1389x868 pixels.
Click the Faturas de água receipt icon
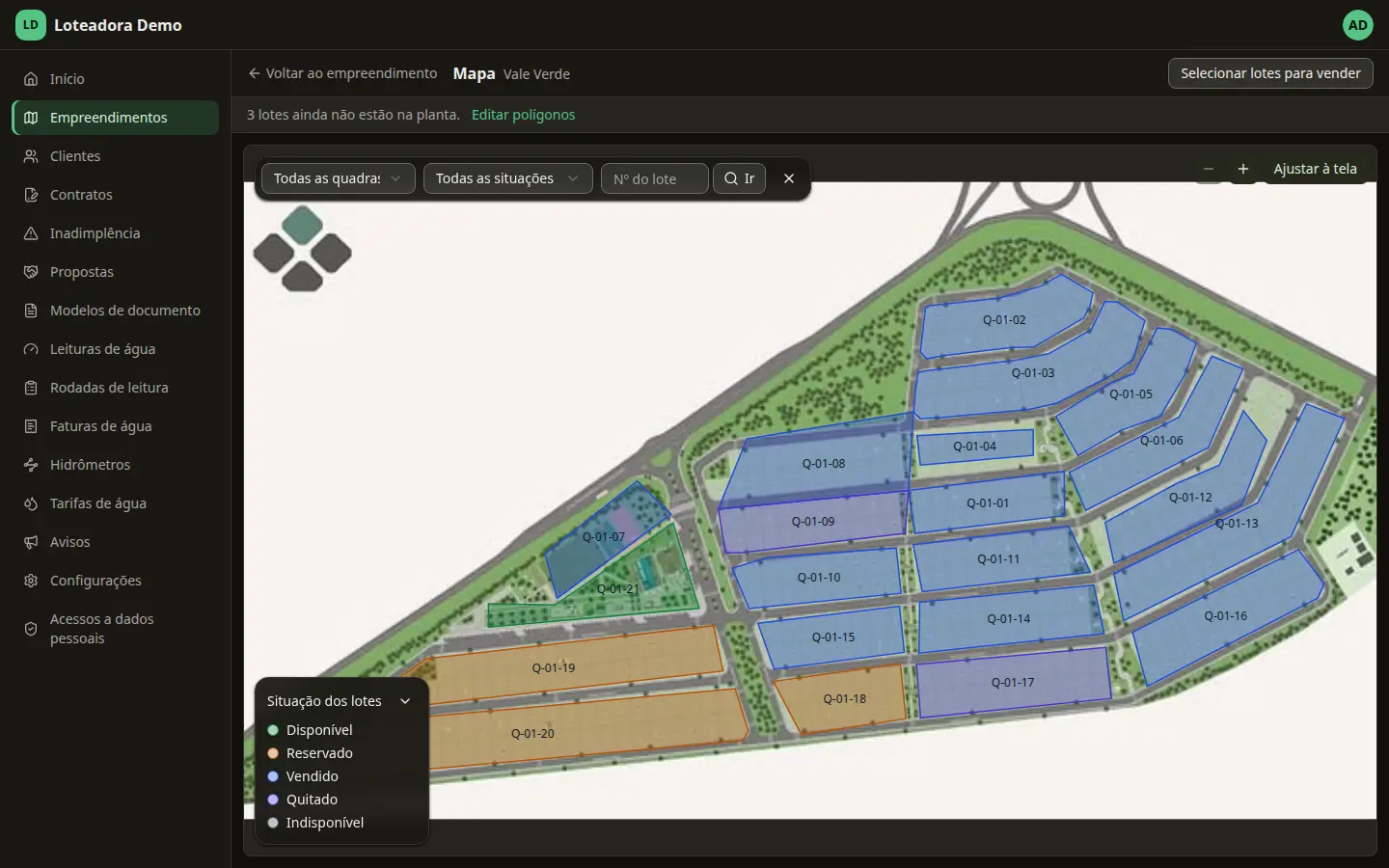31,426
